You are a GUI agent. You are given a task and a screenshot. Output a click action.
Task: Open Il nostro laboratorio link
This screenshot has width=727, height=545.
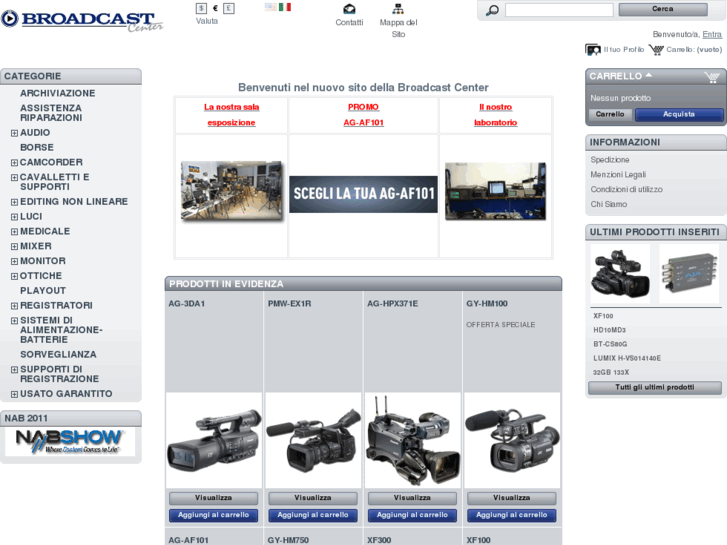click(496, 115)
